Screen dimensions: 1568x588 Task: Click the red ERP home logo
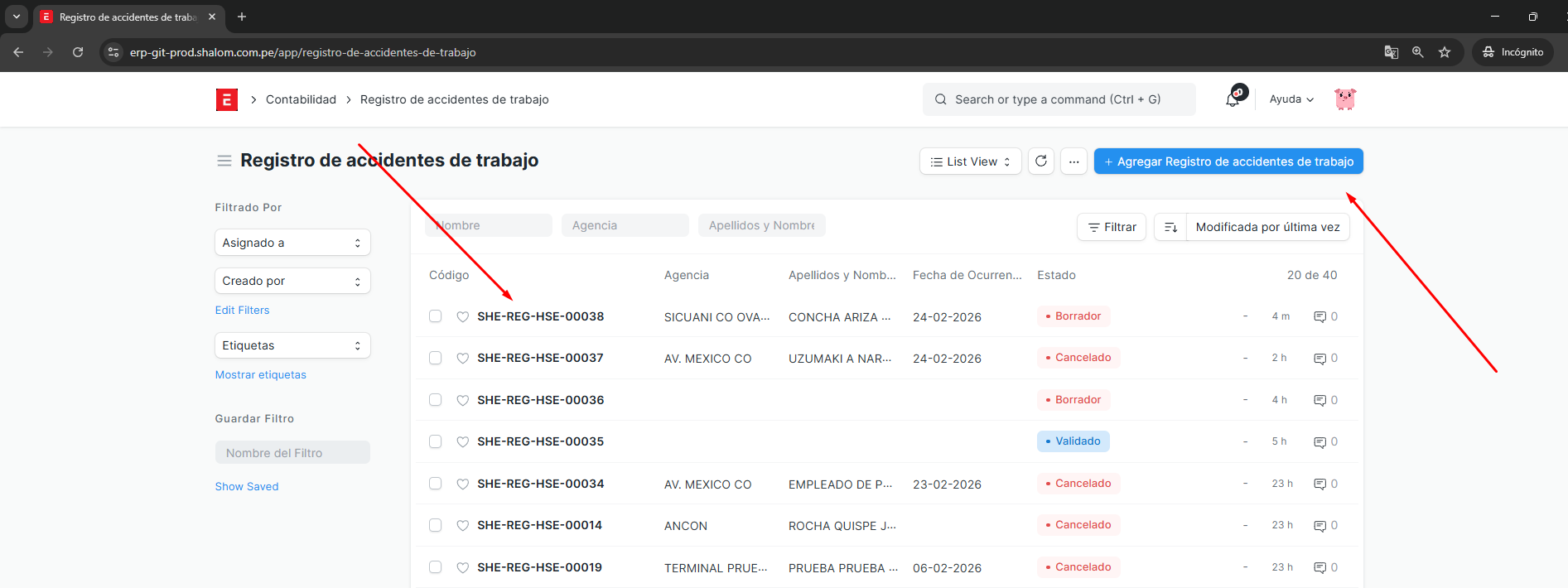tap(226, 99)
